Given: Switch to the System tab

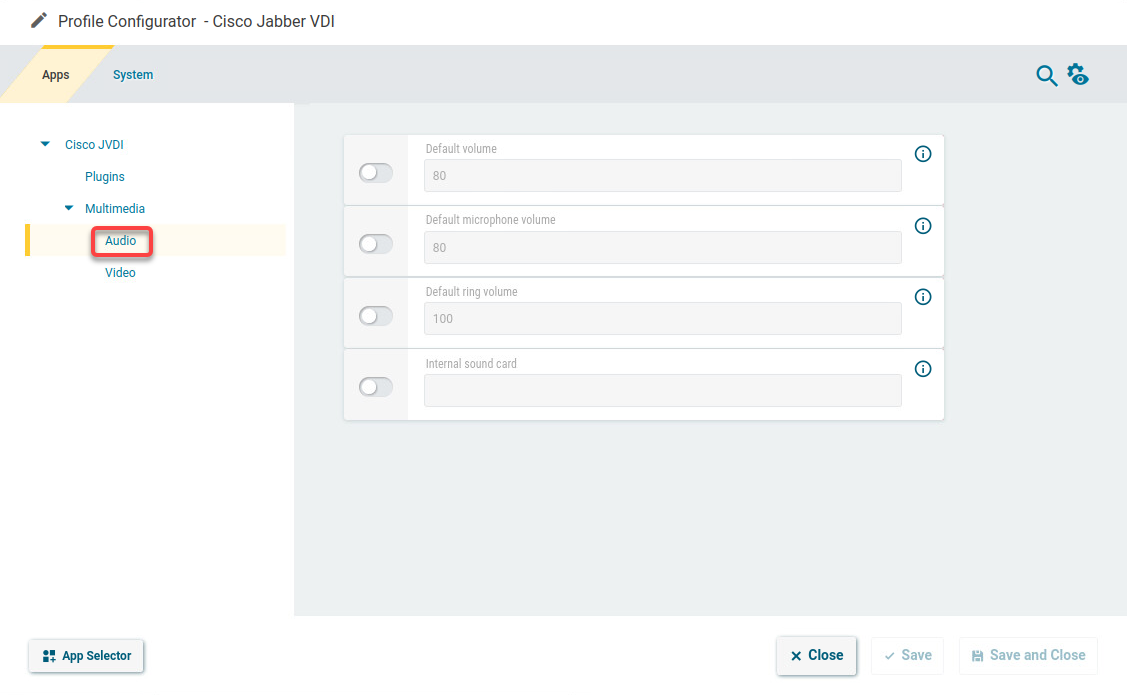Looking at the screenshot, I should click(x=133, y=75).
